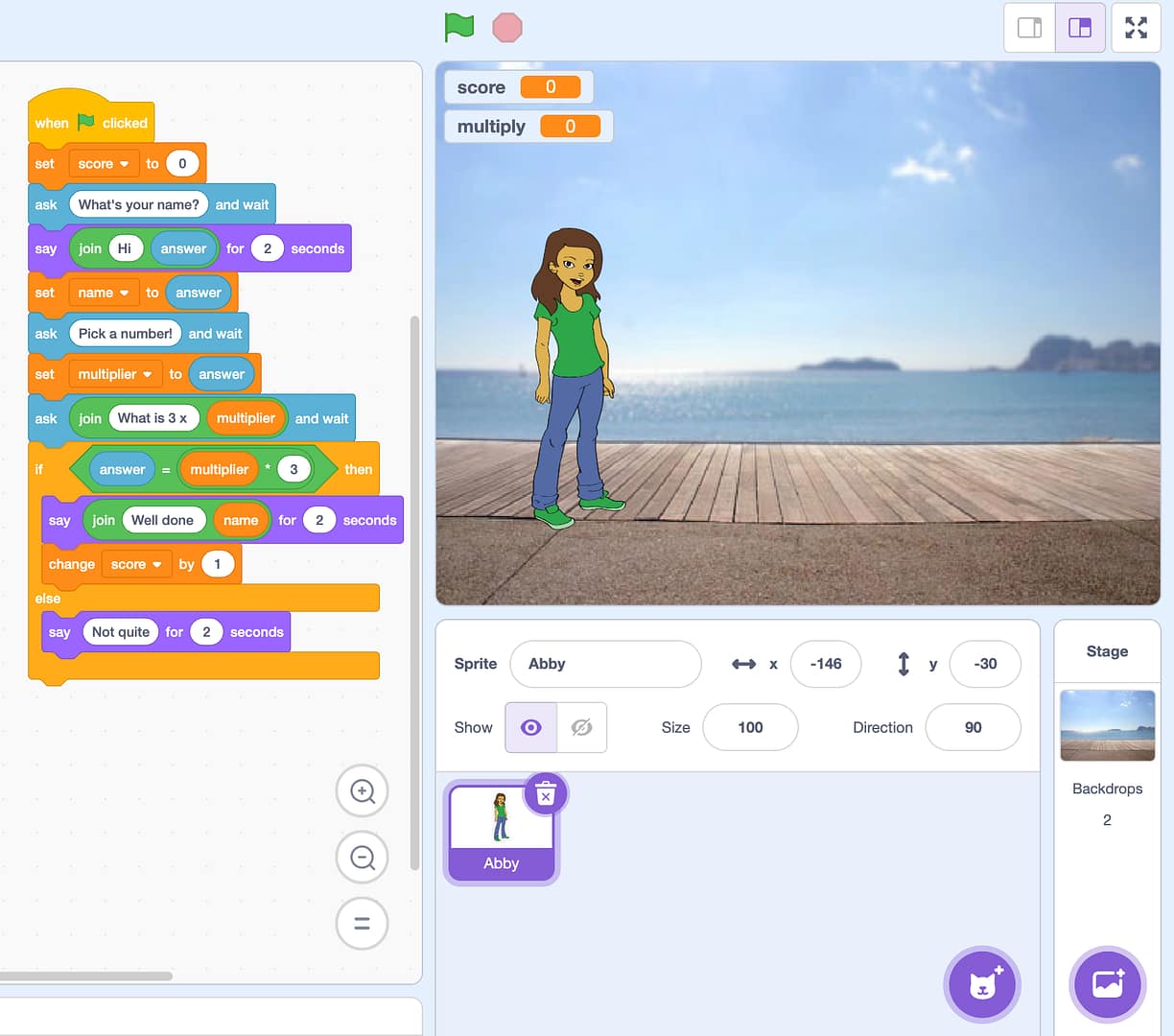Switch to the small stage layout view
The width and height of the screenshot is (1174, 1036).
(1029, 28)
